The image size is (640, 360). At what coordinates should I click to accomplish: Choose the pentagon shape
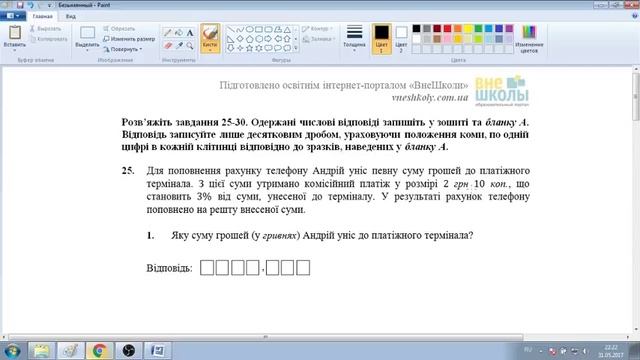[x=249, y=39]
